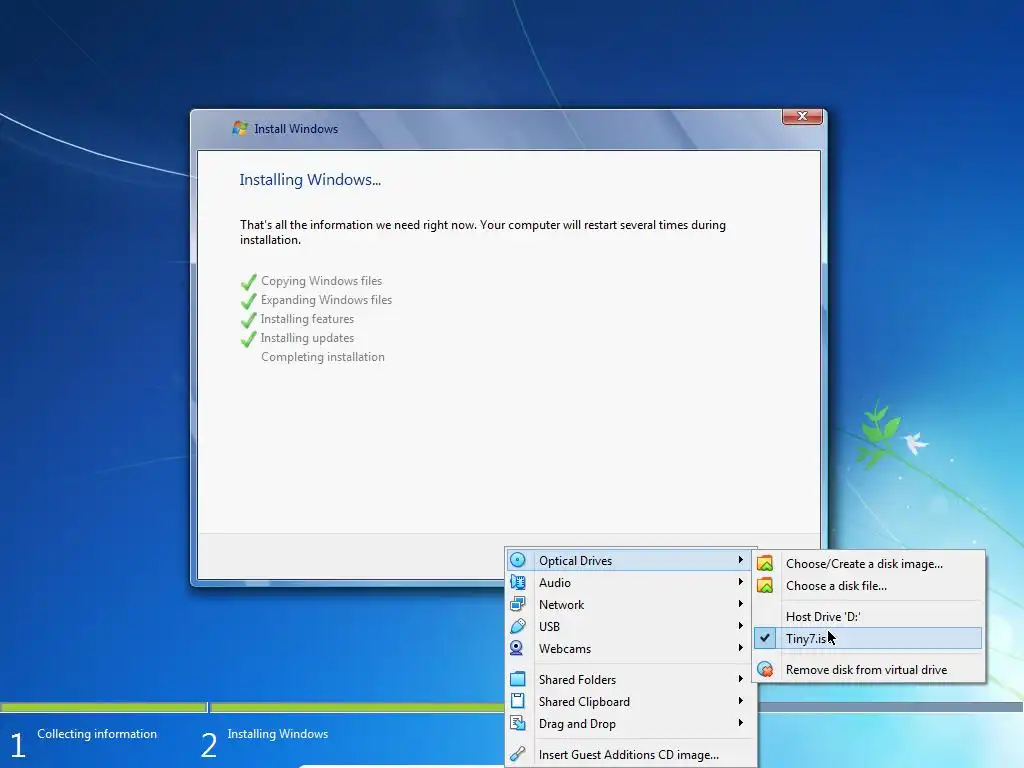Screen dimensions: 1024x768
Task: Click the Webcams camera icon
Action: [517, 648]
